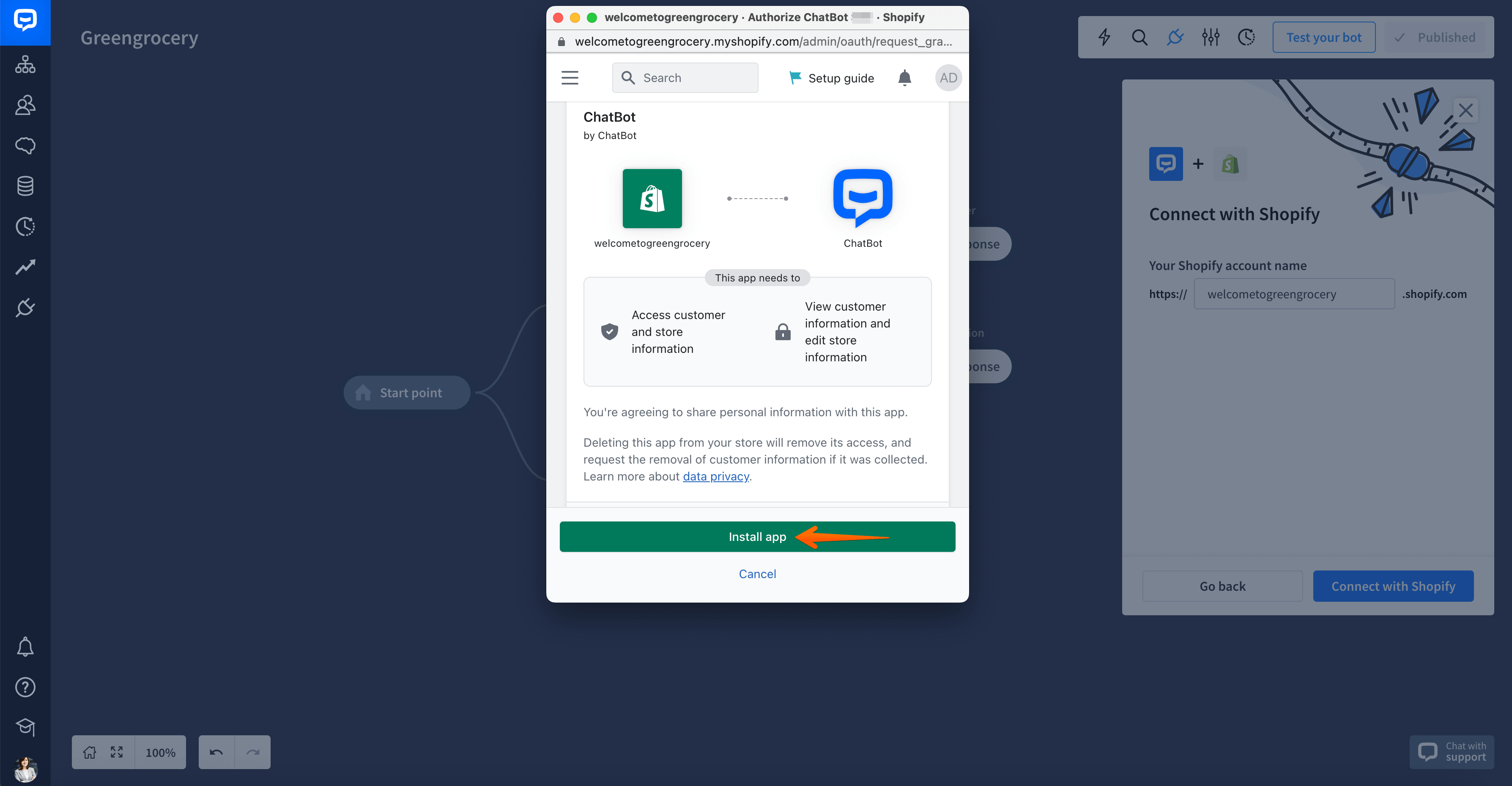Click the Shopify icon tile in Connect panel
This screenshot has width=1512, height=786.
[1230, 164]
